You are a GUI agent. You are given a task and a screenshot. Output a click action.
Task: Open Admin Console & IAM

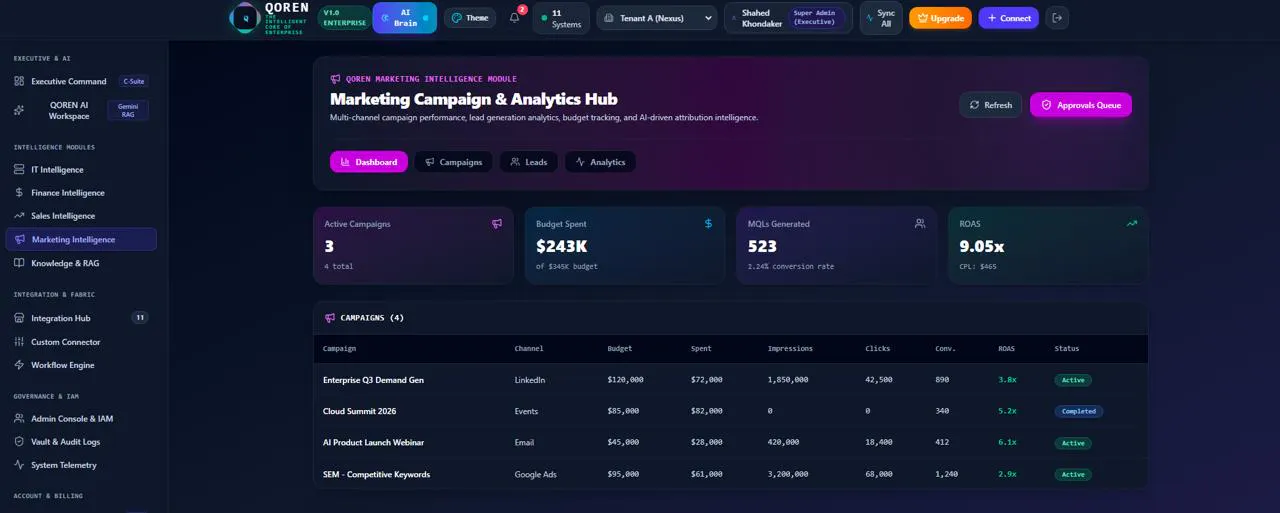pos(81,419)
